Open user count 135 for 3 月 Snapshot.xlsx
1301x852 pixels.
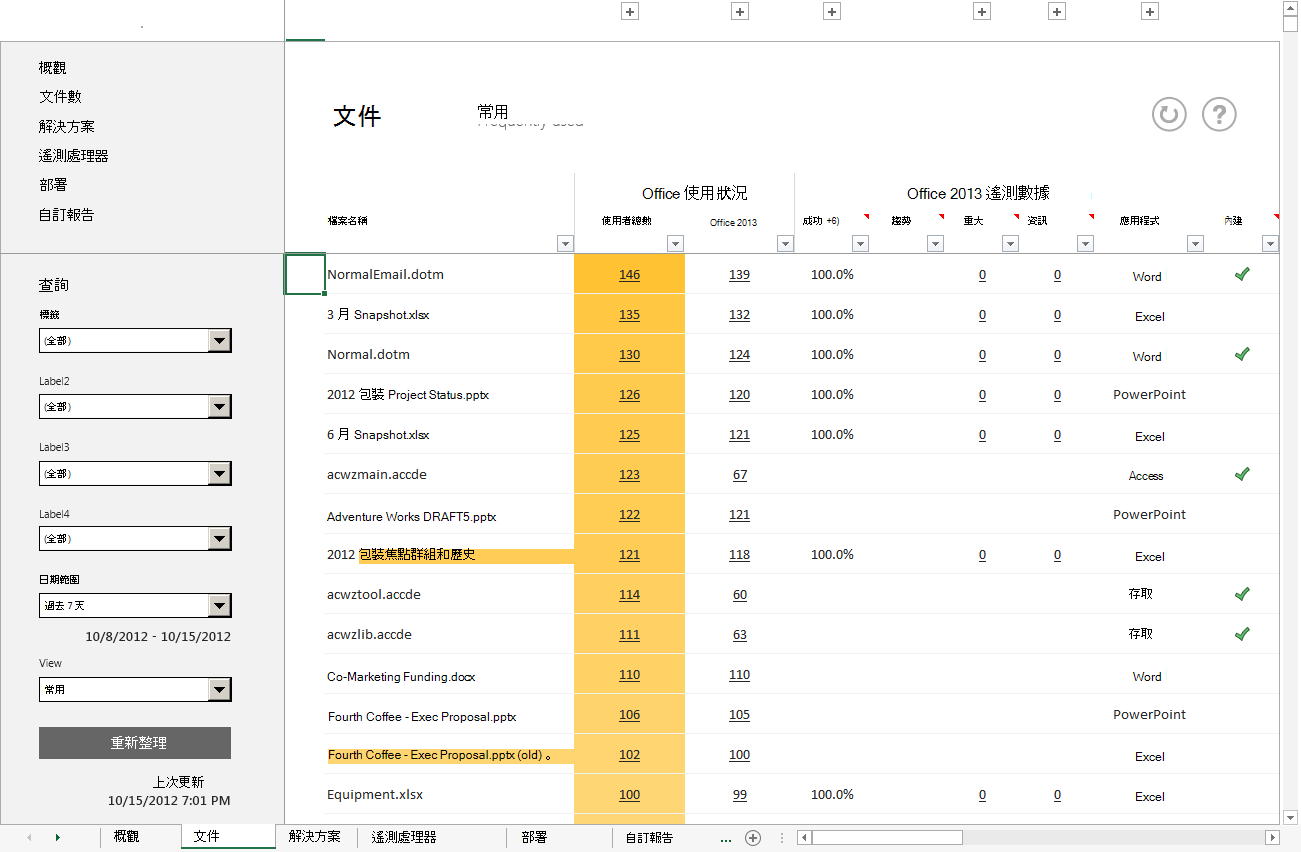(629, 315)
